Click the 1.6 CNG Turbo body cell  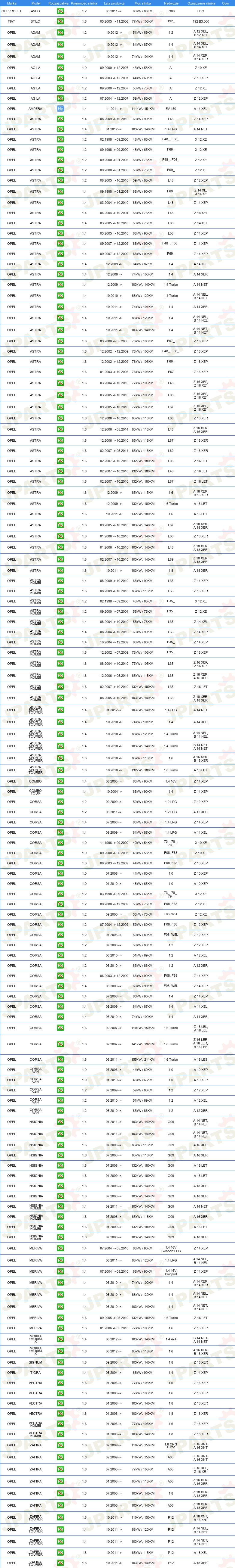click(x=171, y=1446)
